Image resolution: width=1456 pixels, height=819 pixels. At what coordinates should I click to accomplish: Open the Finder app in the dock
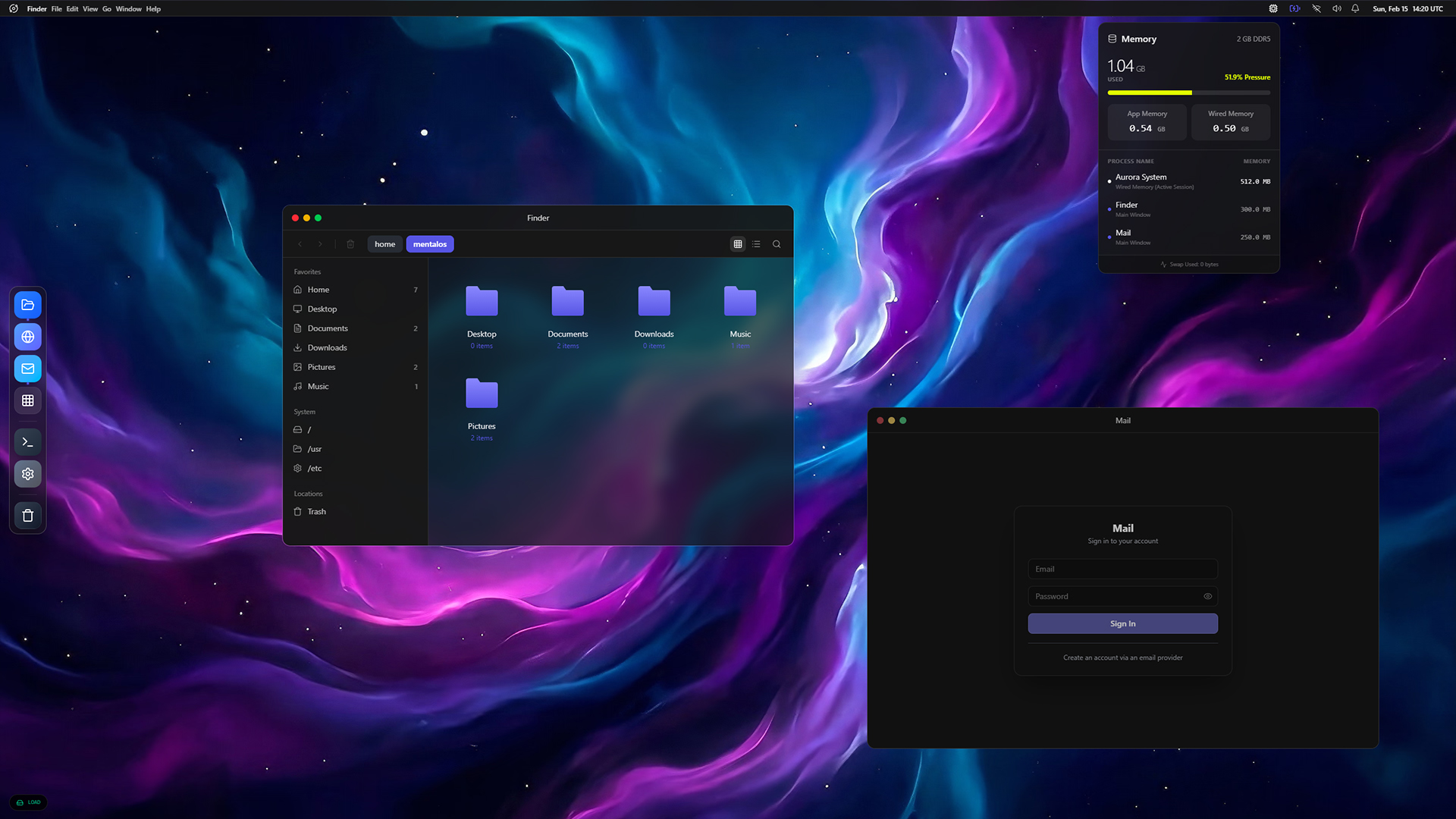pos(28,305)
